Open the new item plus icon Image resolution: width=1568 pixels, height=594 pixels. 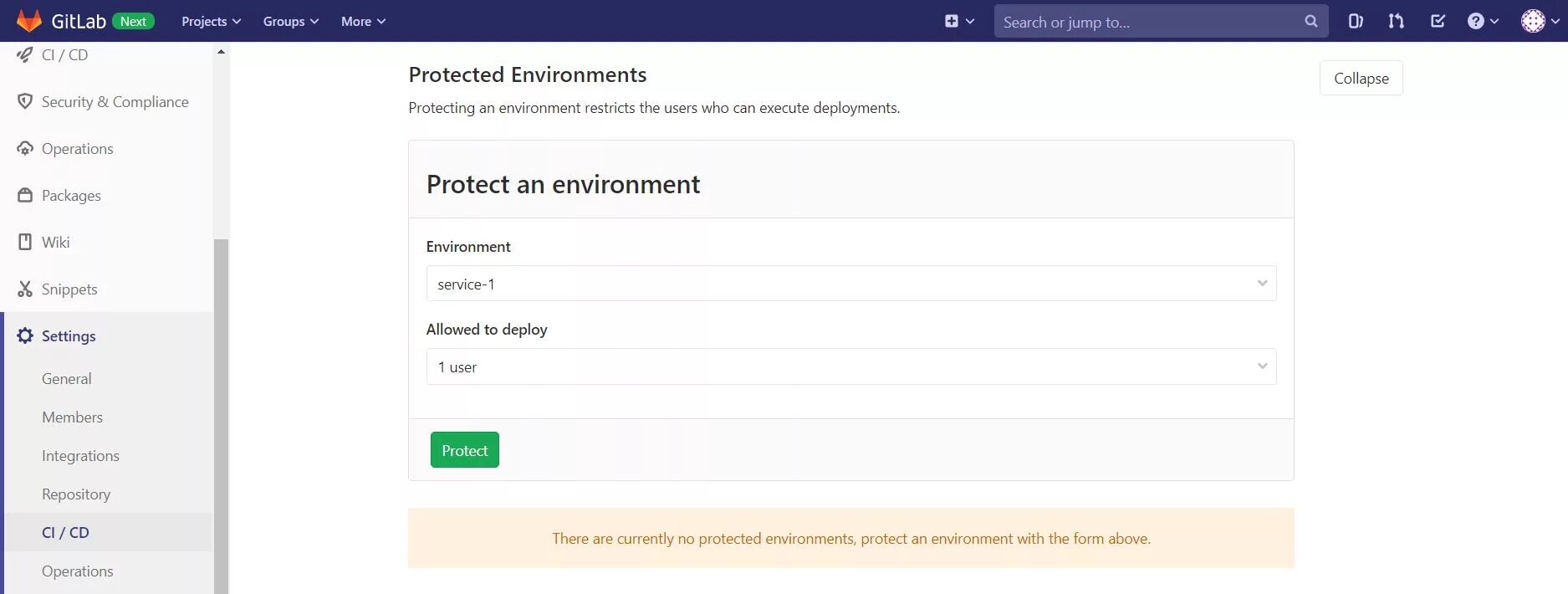tap(952, 22)
